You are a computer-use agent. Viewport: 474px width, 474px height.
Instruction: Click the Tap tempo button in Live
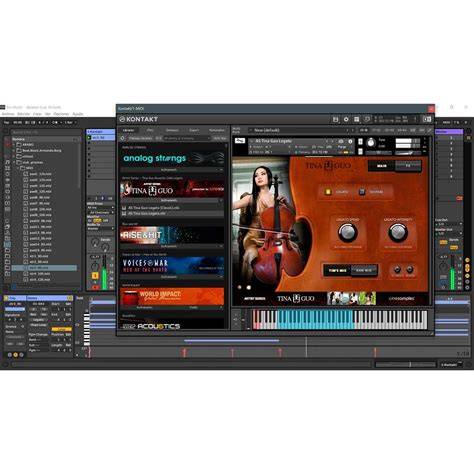[x=6, y=123]
